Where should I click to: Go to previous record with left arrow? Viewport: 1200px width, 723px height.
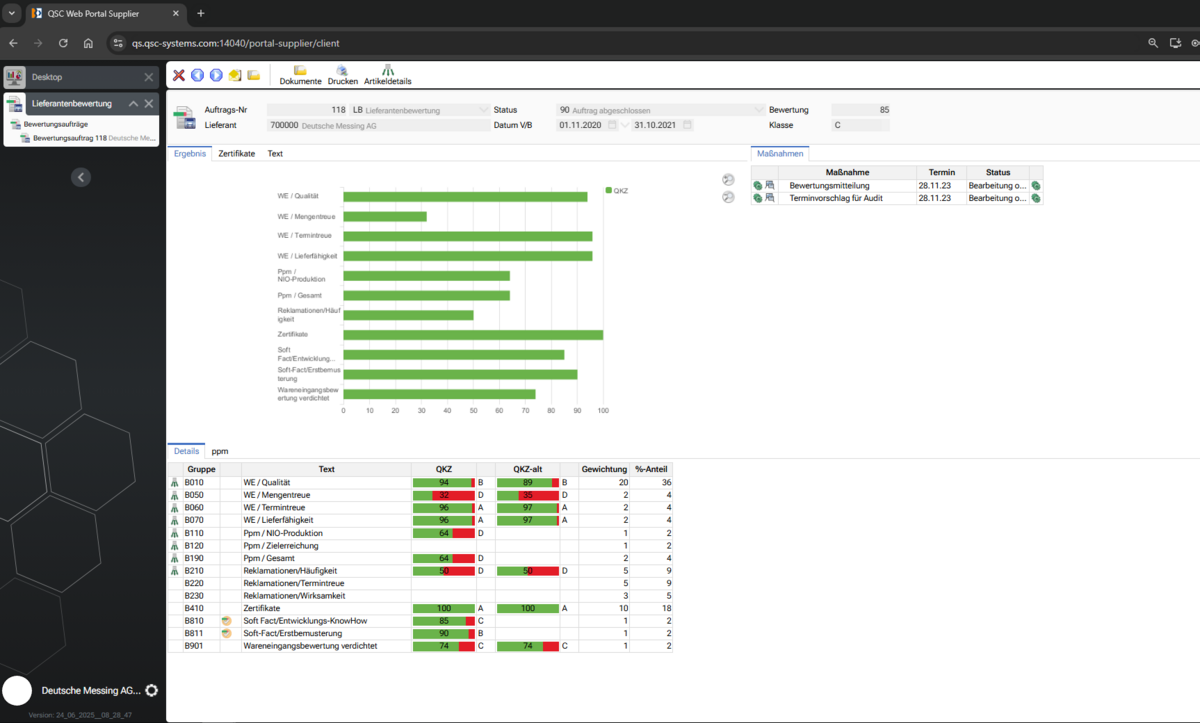(197, 75)
